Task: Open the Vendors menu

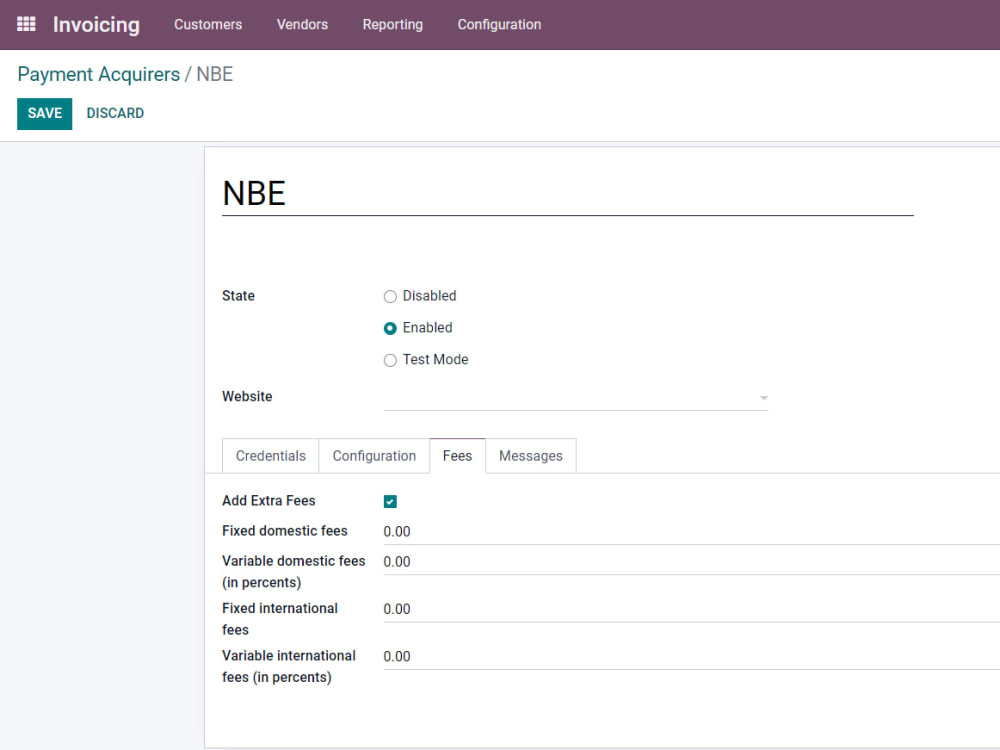Action: tap(302, 24)
